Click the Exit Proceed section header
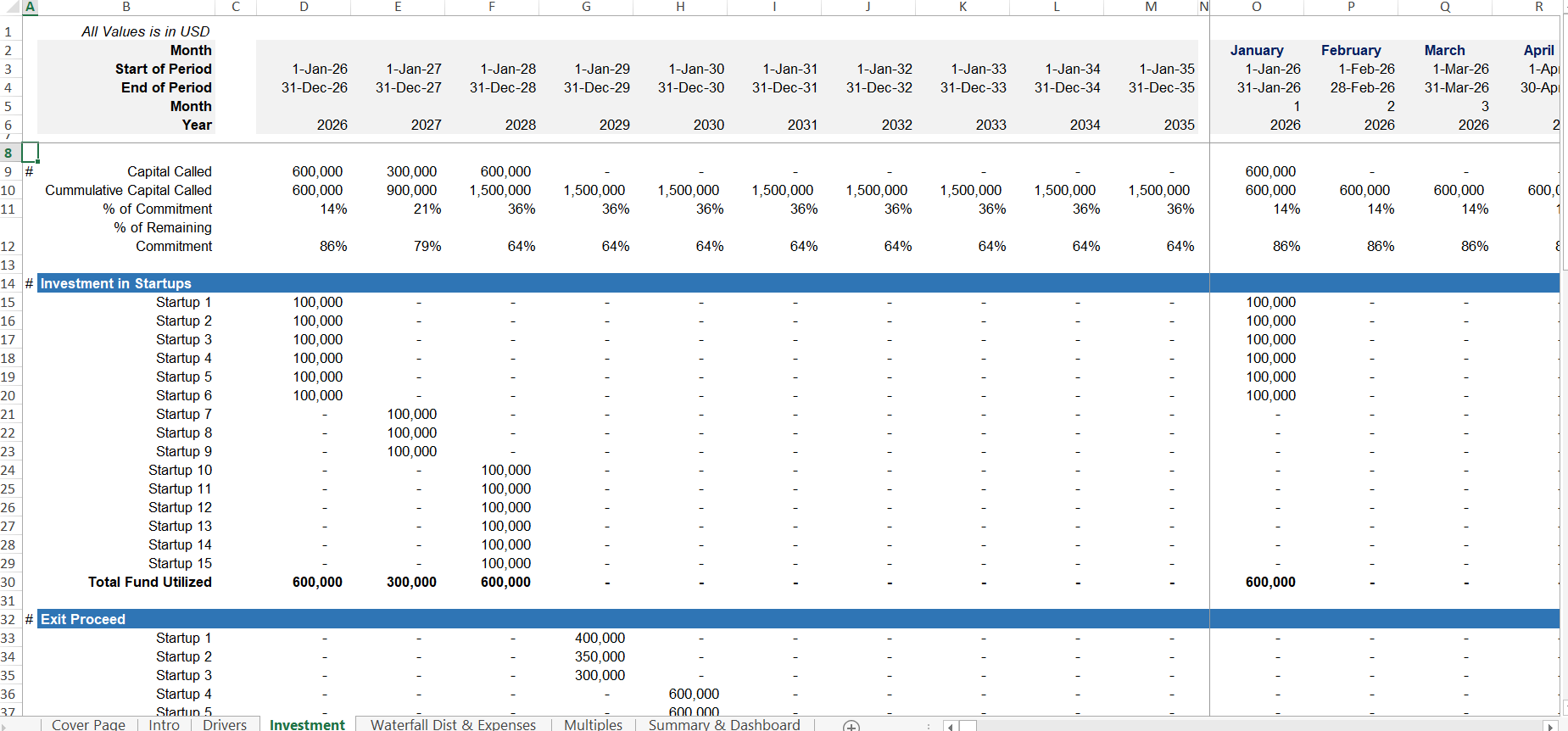1568x731 pixels. tap(83, 619)
